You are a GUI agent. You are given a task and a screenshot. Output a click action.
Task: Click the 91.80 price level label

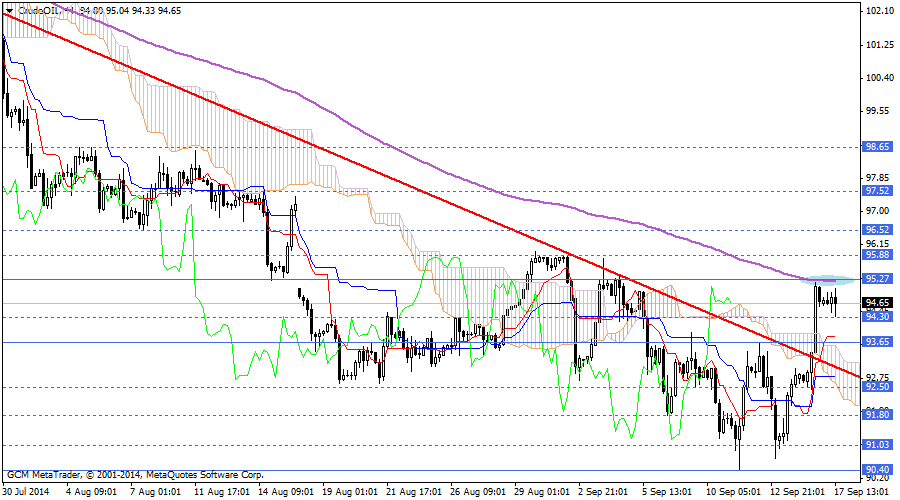[878, 414]
